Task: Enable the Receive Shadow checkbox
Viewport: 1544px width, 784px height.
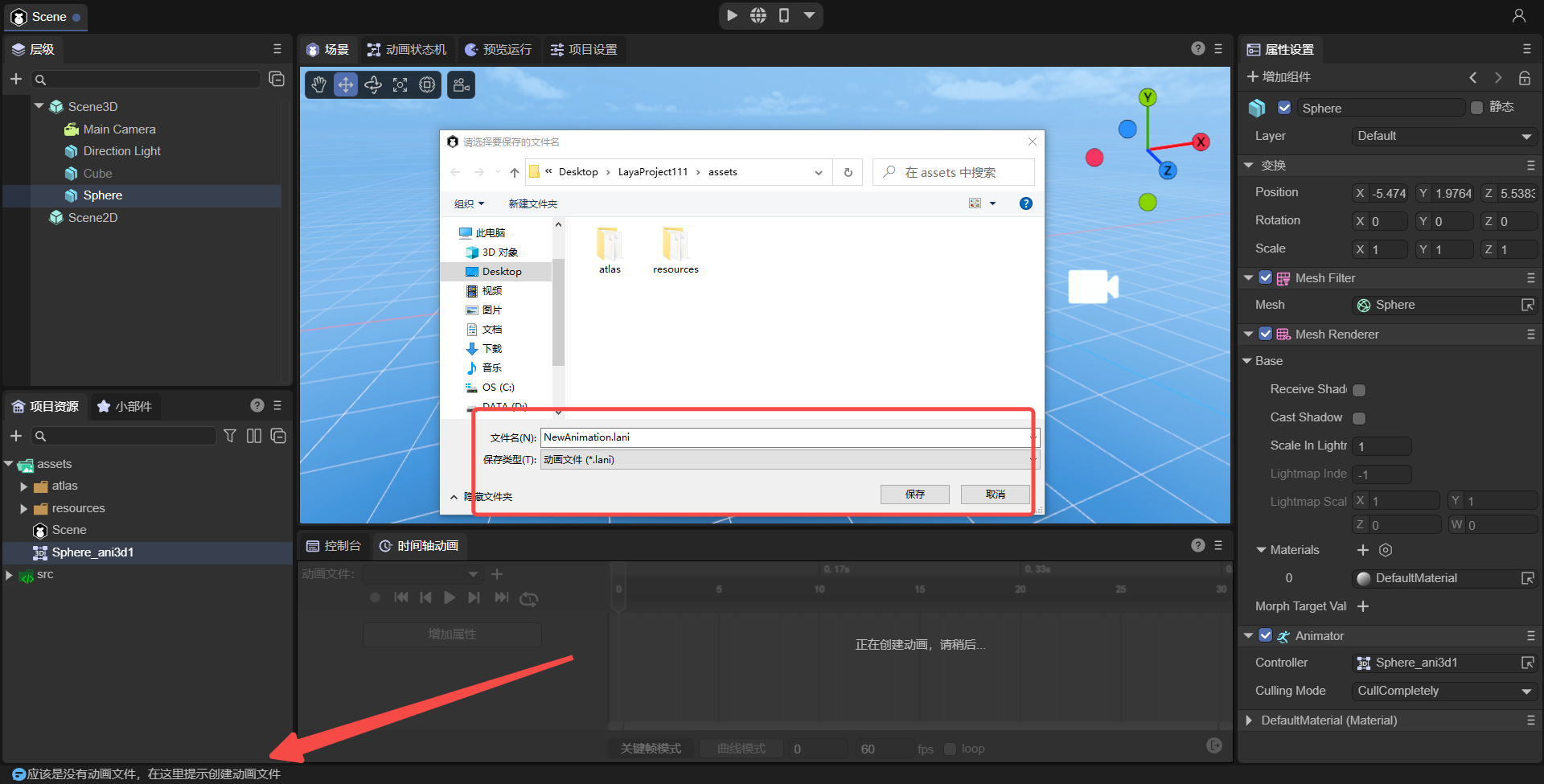Action: point(1359,390)
